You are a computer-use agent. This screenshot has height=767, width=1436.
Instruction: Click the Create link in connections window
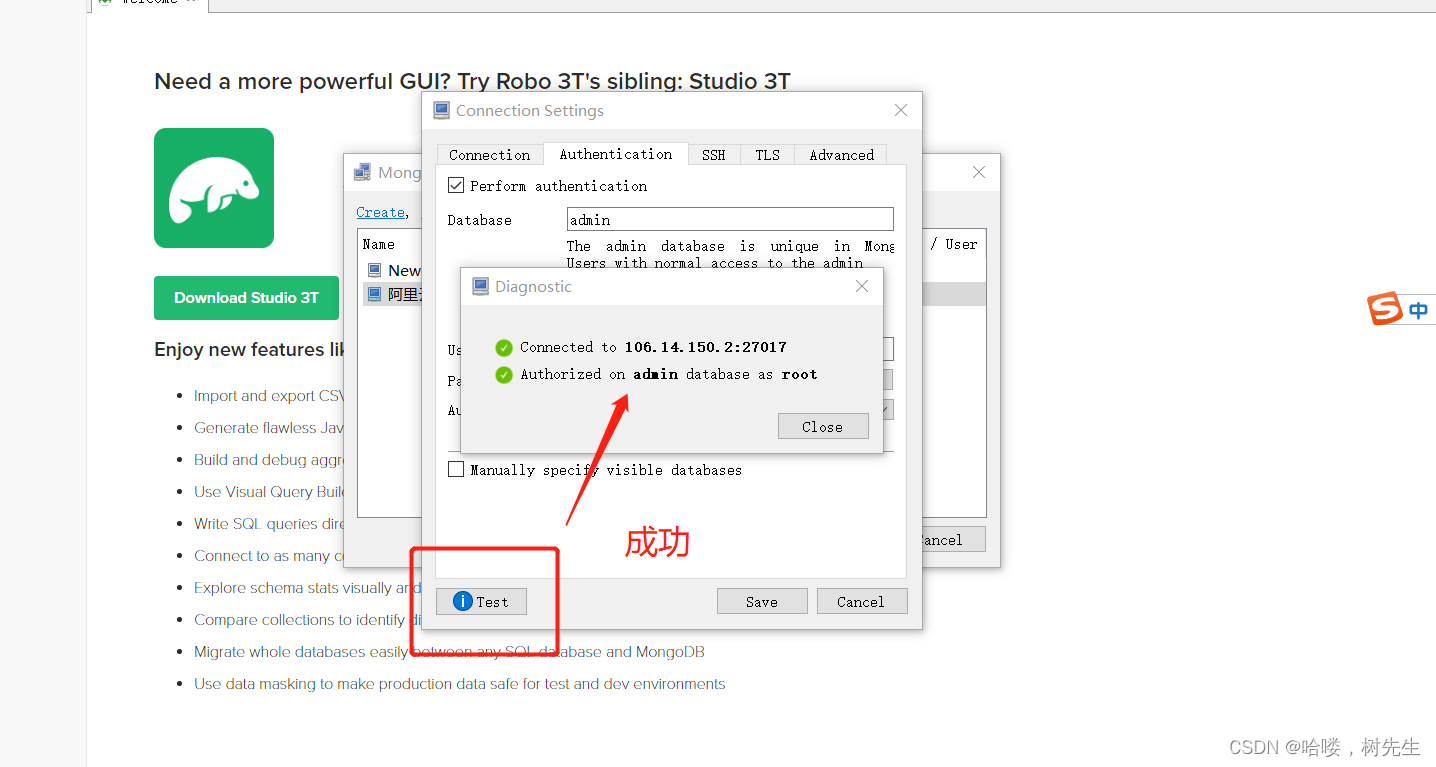point(381,212)
